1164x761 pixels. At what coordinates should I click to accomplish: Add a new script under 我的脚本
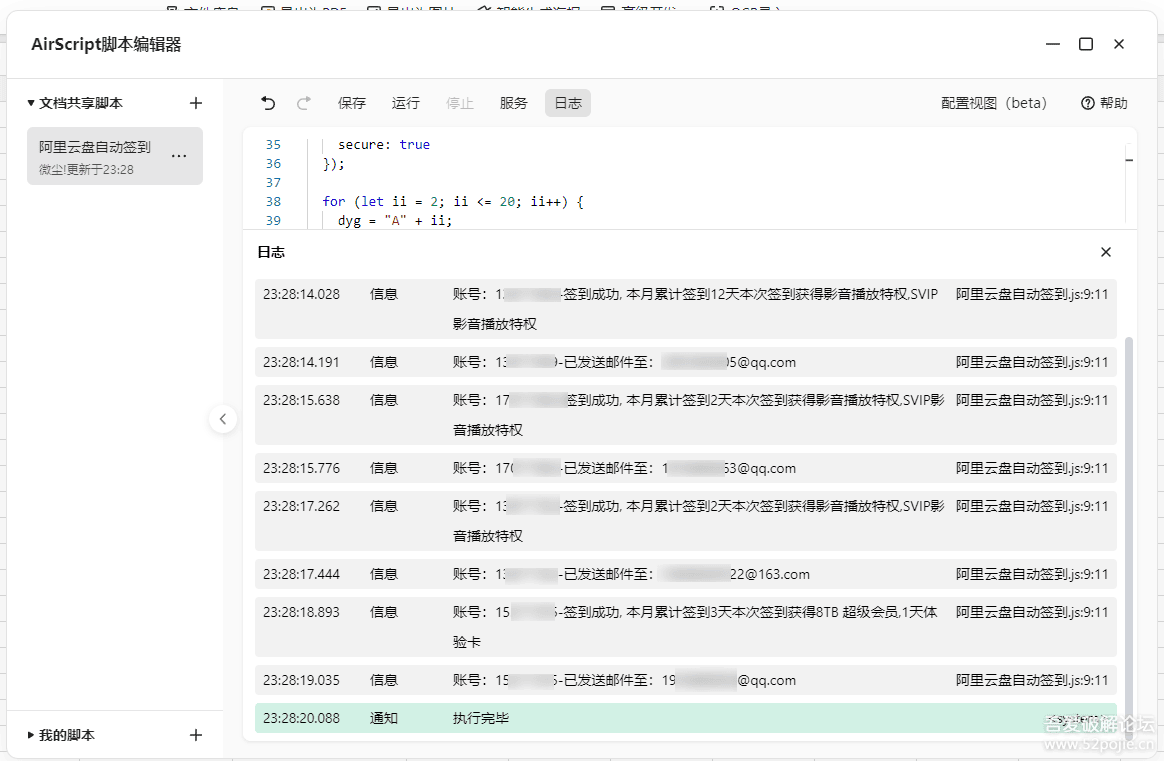[196, 735]
